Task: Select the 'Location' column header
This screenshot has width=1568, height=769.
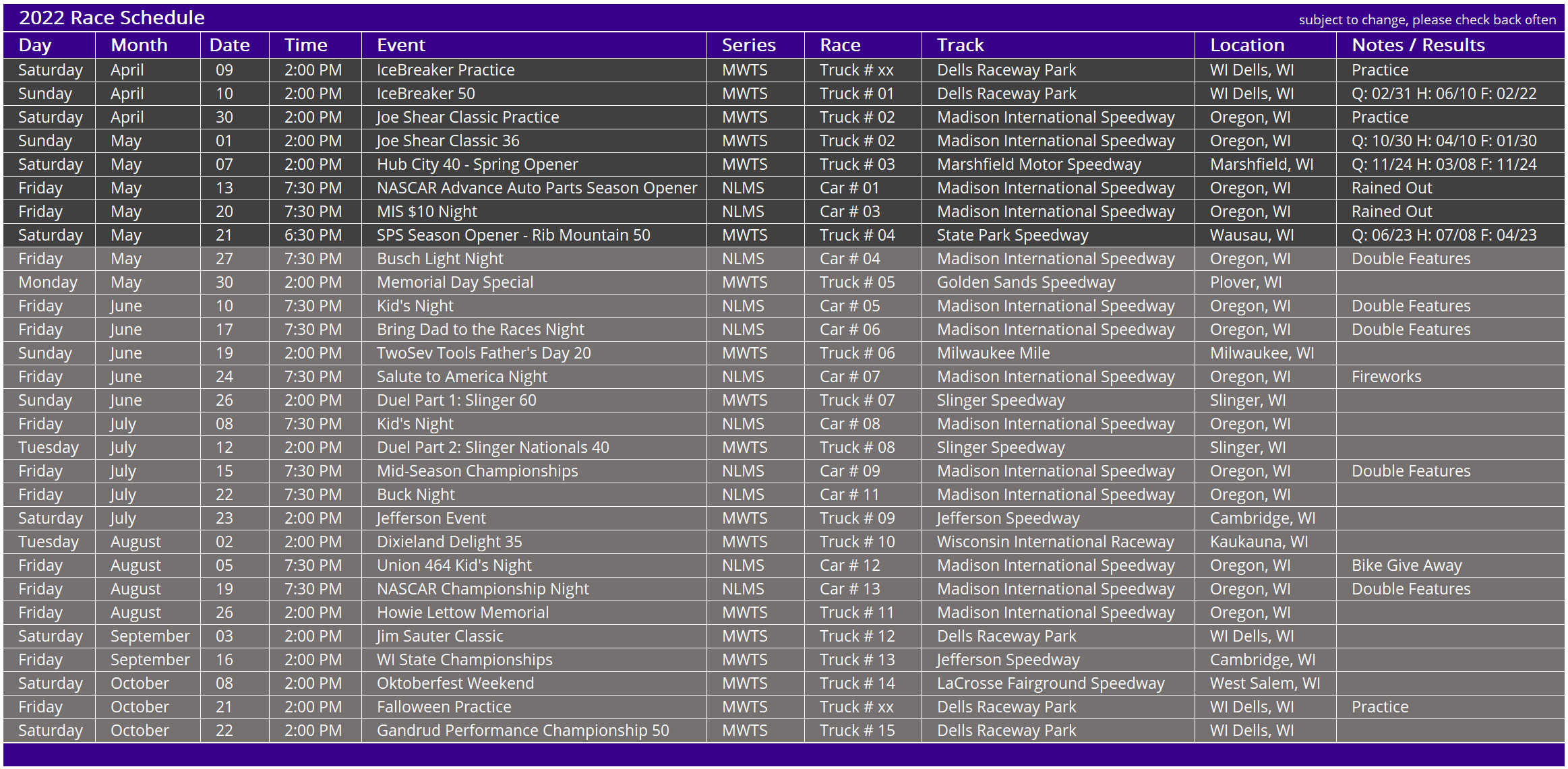Action: (x=1247, y=45)
